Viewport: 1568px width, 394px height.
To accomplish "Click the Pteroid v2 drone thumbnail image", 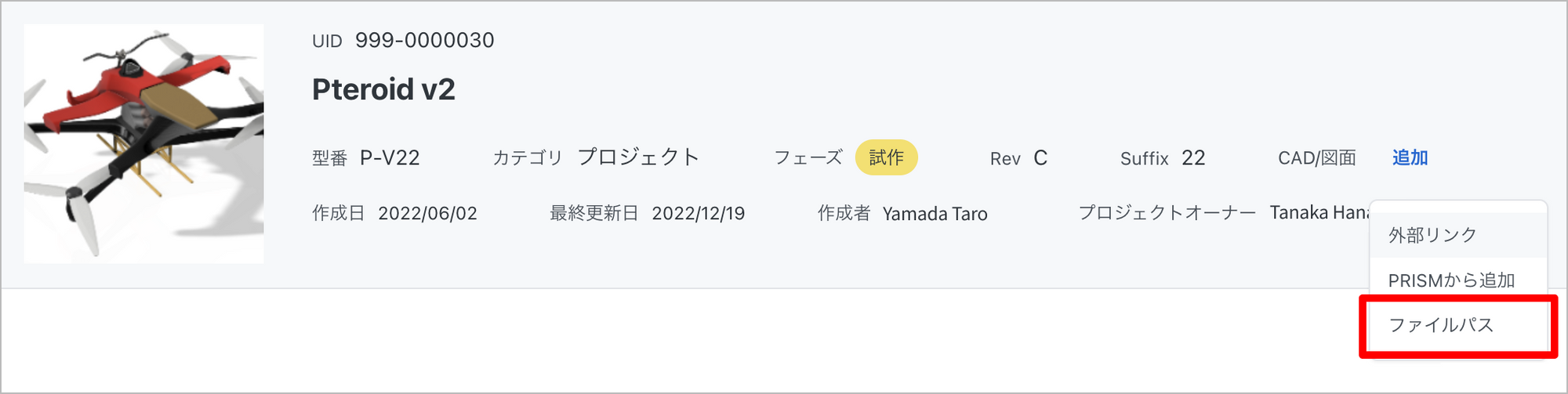I will click(x=143, y=143).
